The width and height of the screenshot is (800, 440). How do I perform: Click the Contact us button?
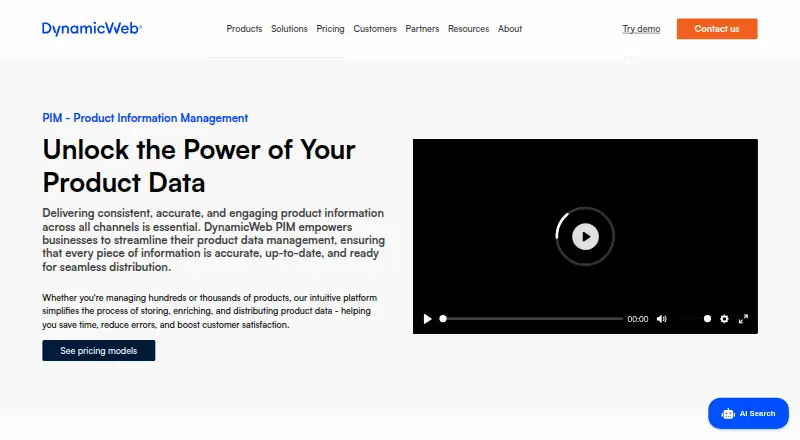(x=717, y=29)
